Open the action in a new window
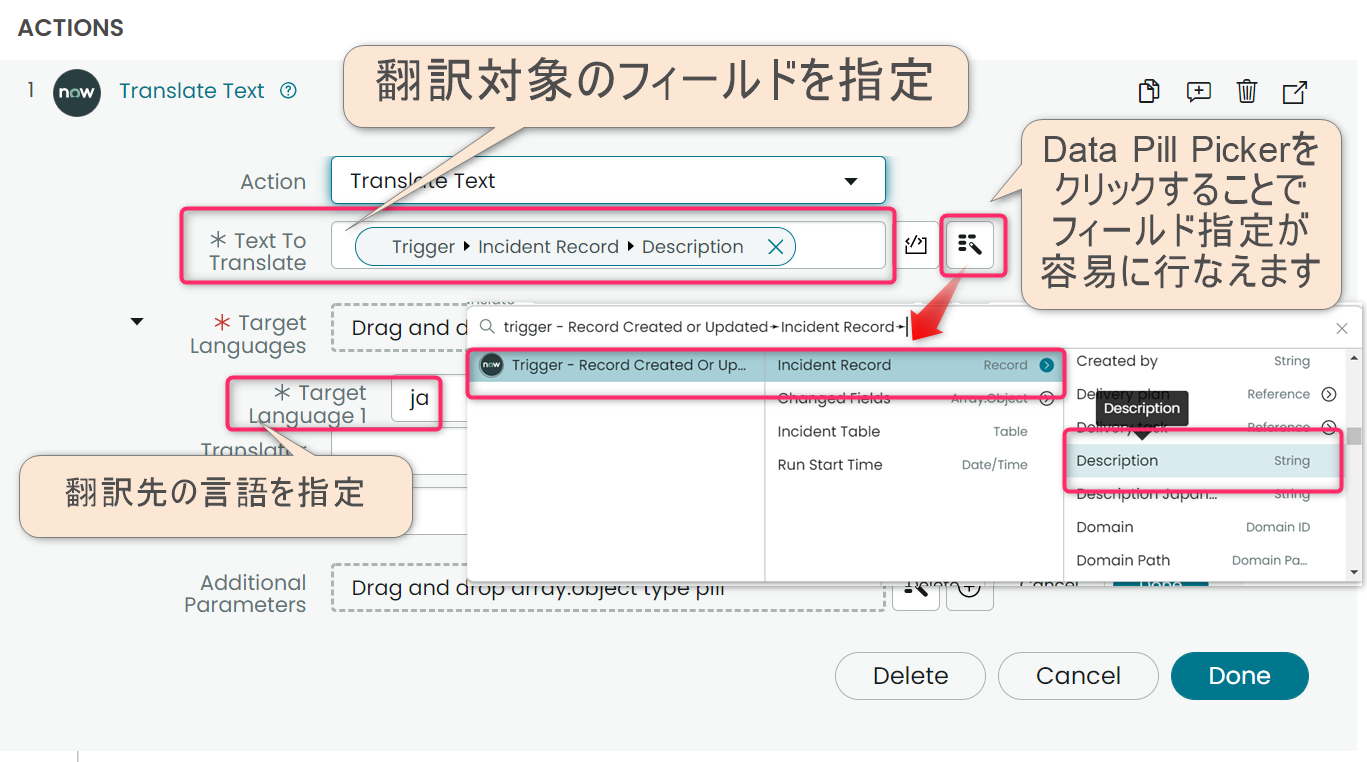 [1294, 91]
